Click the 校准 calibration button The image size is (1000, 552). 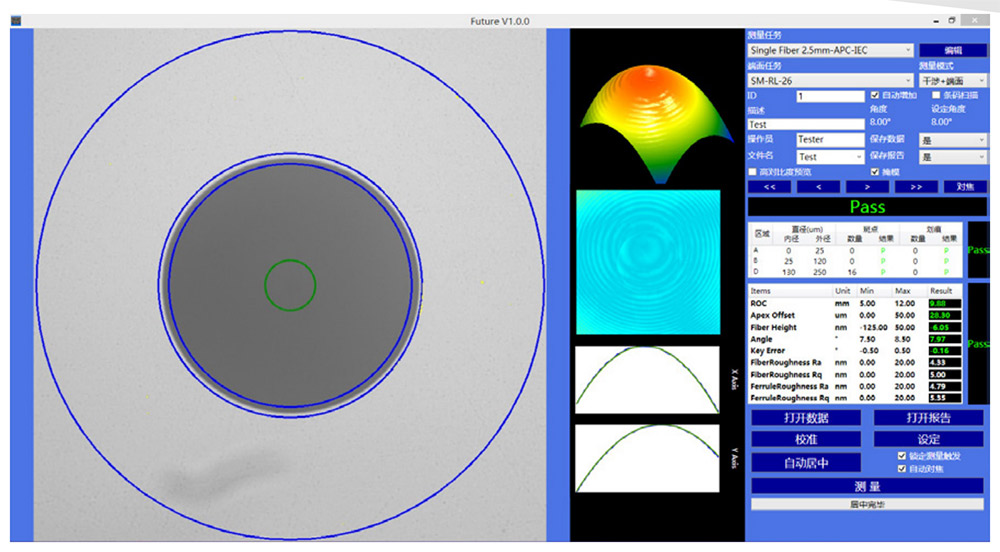pyautogui.click(x=804, y=439)
